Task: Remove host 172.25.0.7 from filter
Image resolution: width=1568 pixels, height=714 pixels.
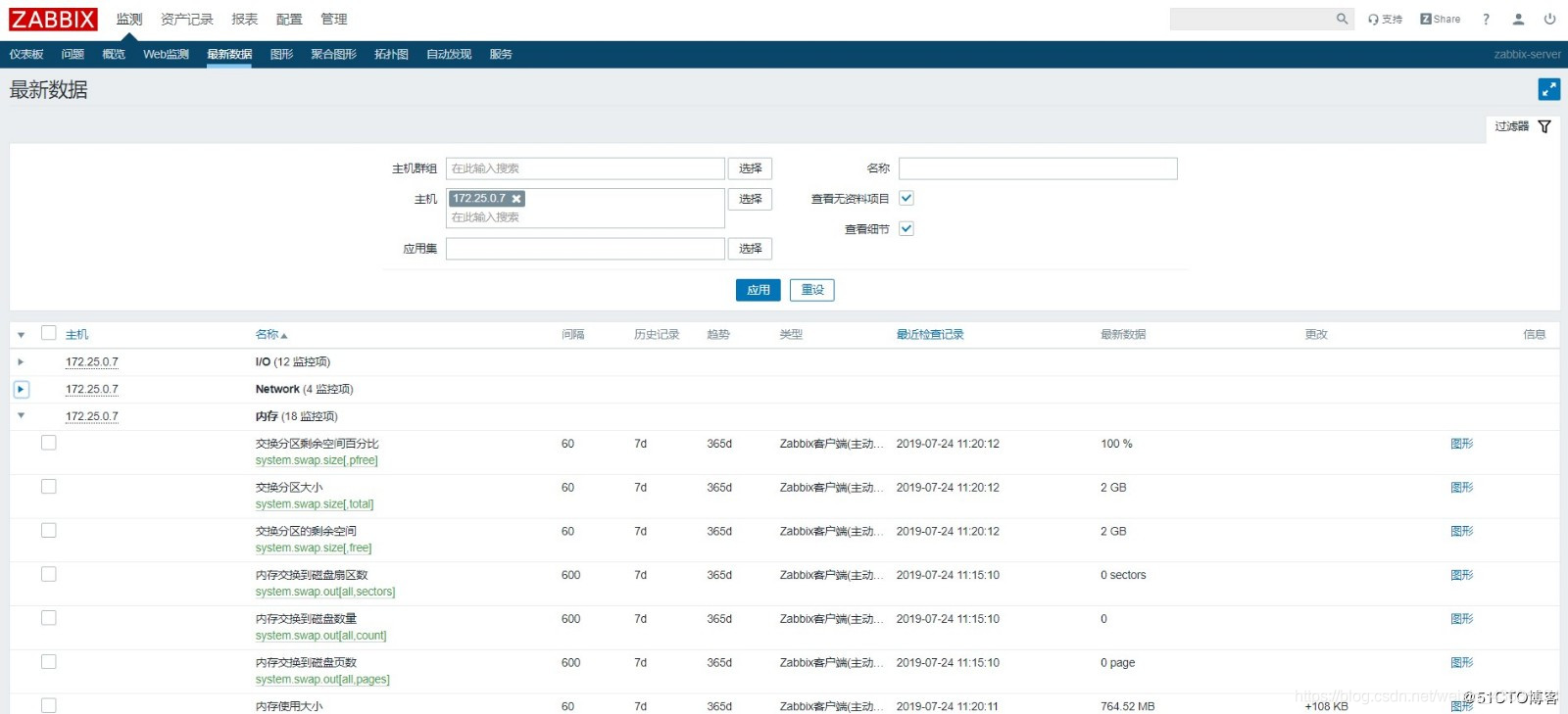Action: click(x=516, y=199)
